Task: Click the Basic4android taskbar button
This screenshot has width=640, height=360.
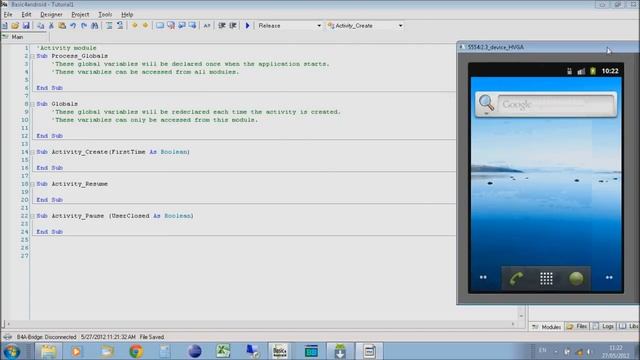Action: tap(280, 351)
